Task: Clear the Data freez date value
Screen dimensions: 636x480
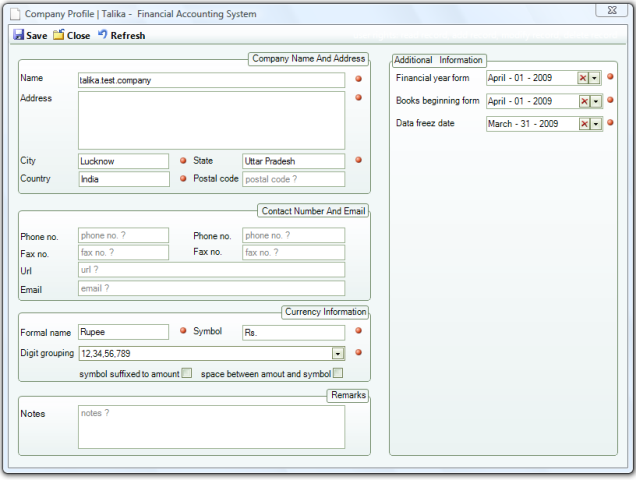Action: pyautogui.click(x=583, y=124)
